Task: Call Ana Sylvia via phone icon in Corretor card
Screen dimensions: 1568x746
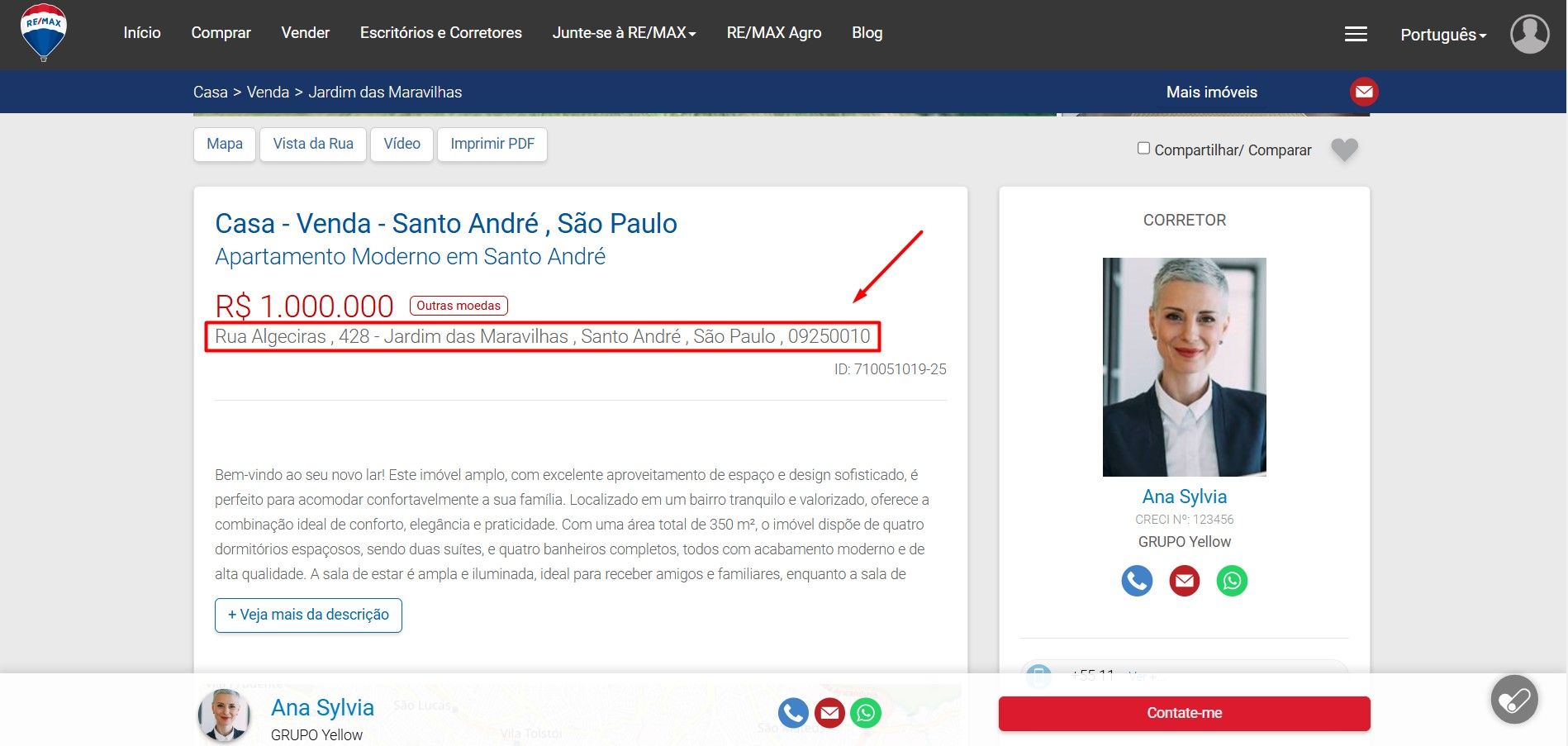Action: (1137, 581)
